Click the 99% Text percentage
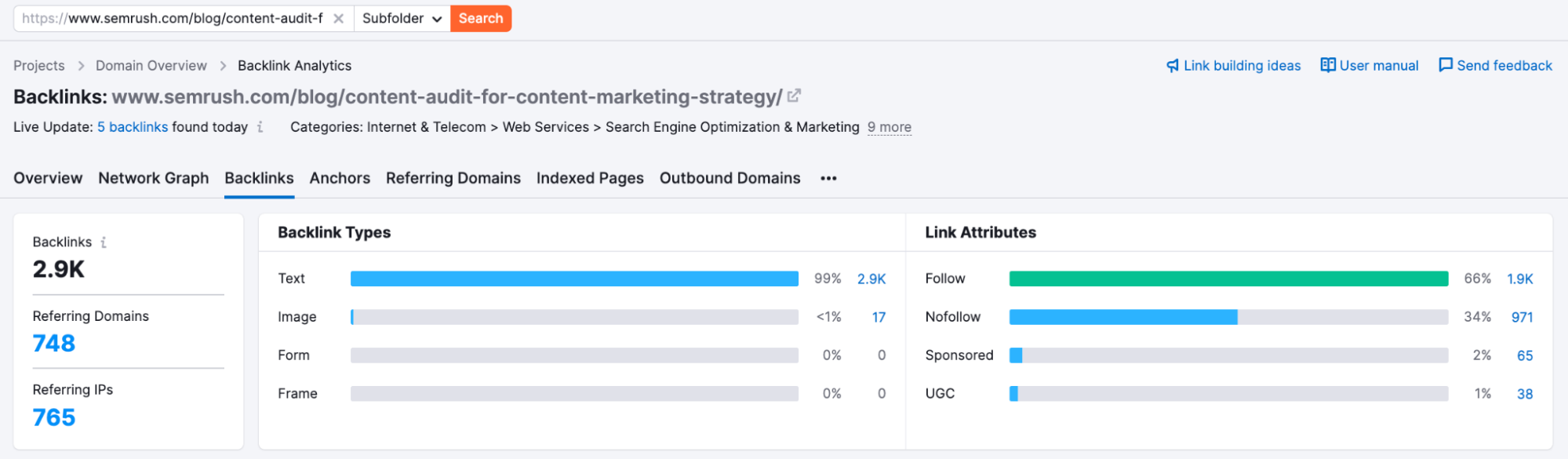Image resolution: width=1568 pixels, height=459 pixels. 828,279
